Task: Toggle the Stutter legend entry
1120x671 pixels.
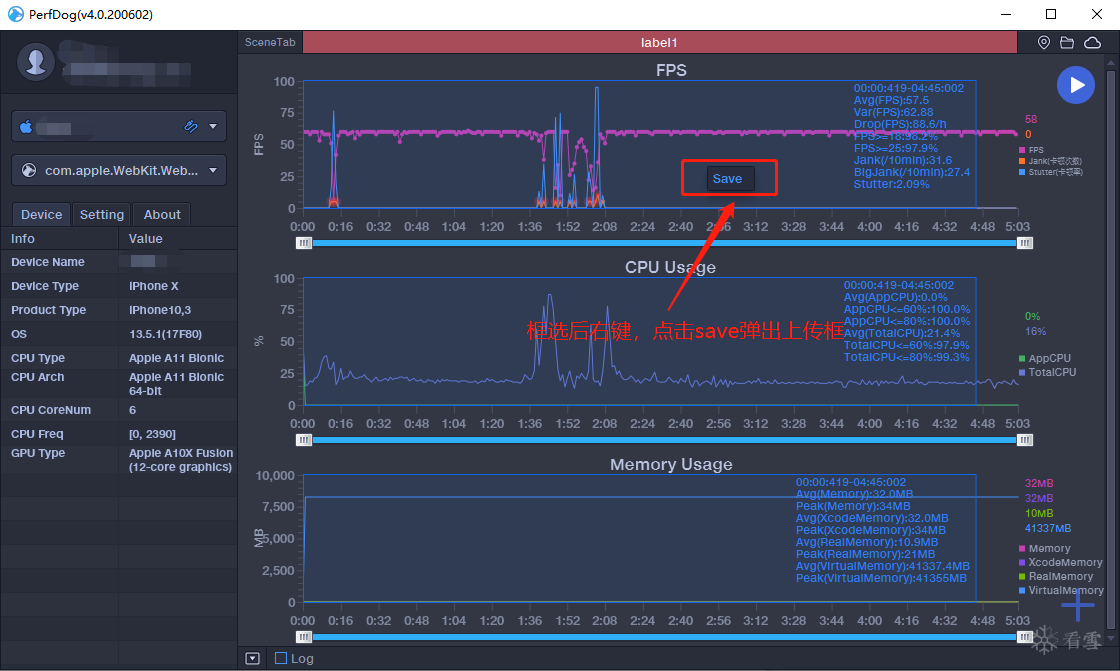Action: [x=1051, y=172]
